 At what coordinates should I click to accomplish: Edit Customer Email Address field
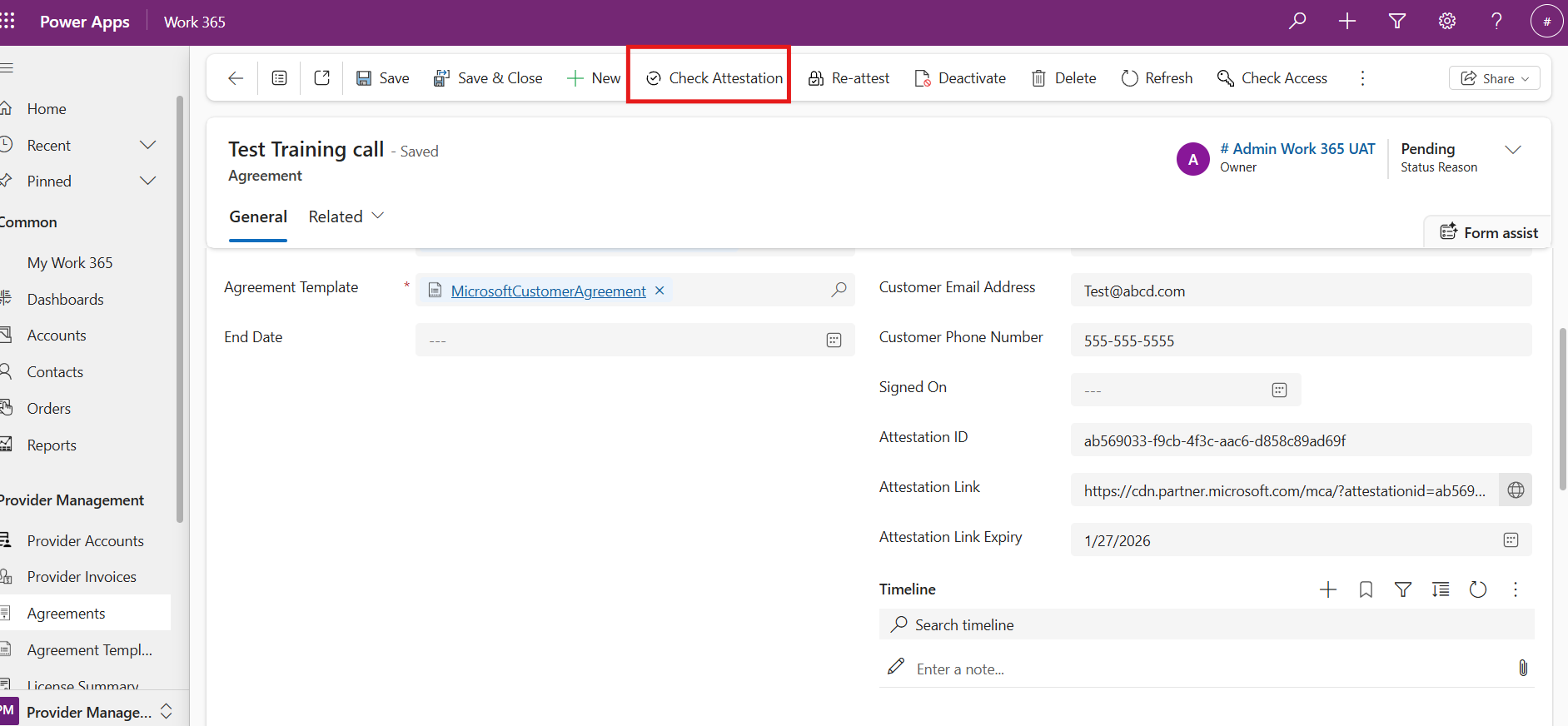click(x=1302, y=290)
